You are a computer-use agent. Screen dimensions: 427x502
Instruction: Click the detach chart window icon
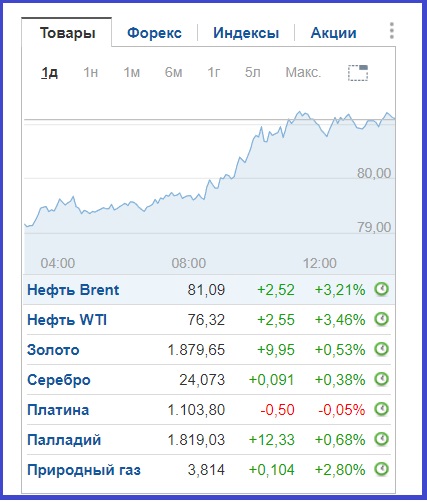point(358,73)
